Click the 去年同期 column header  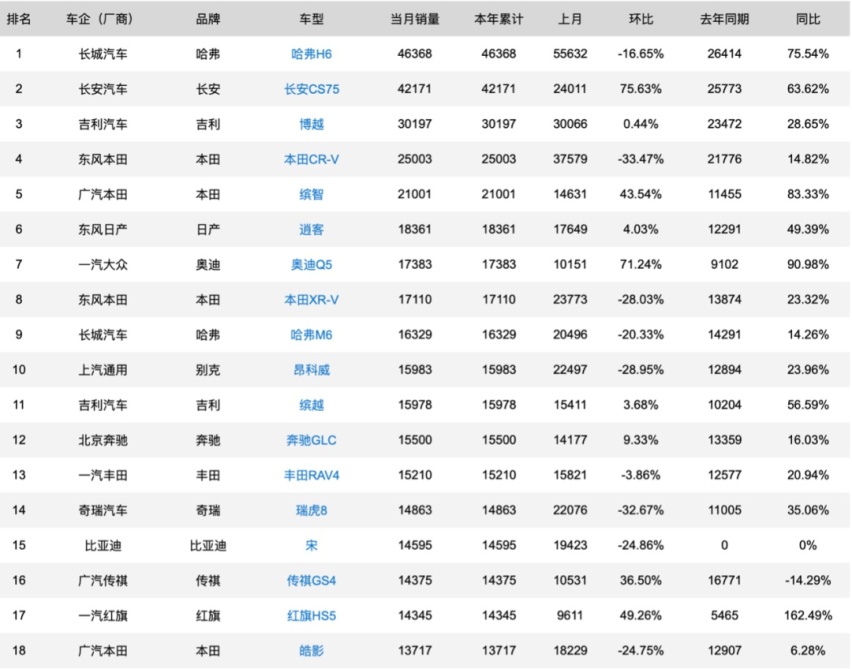pyautogui.click(x=724, y=19)
